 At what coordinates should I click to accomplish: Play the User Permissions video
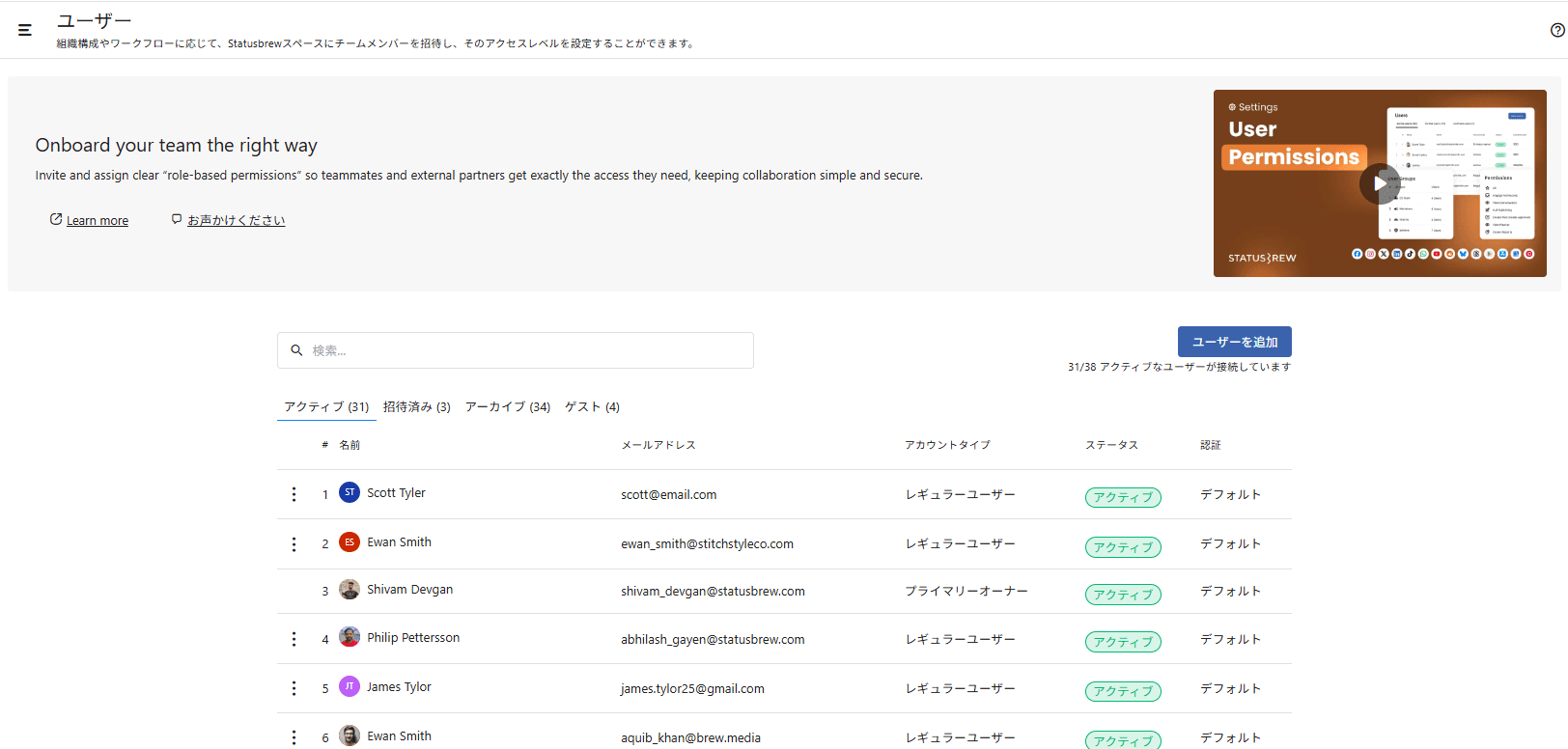1380,183
